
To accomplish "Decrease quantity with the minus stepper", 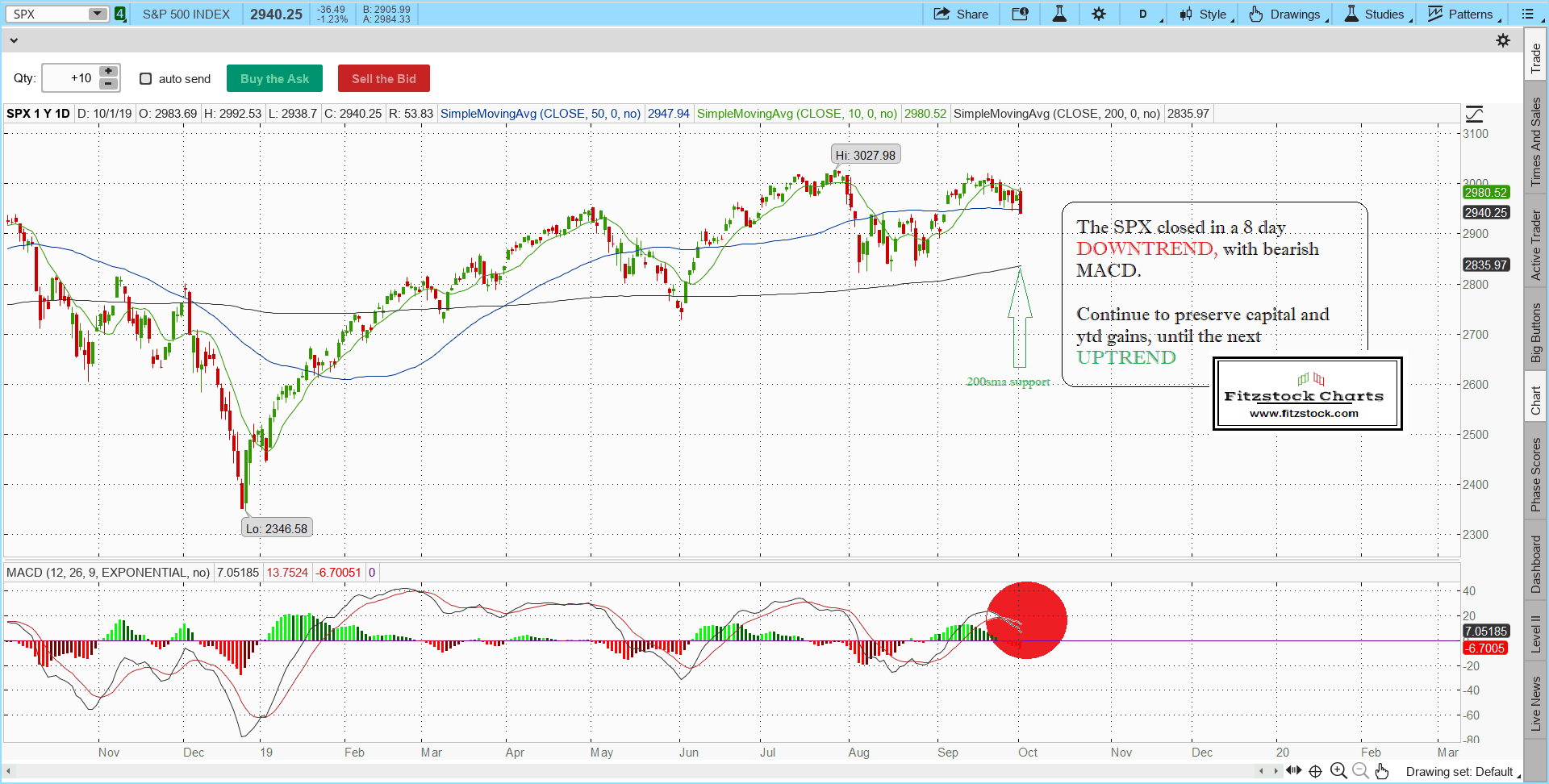I will 108,84.
